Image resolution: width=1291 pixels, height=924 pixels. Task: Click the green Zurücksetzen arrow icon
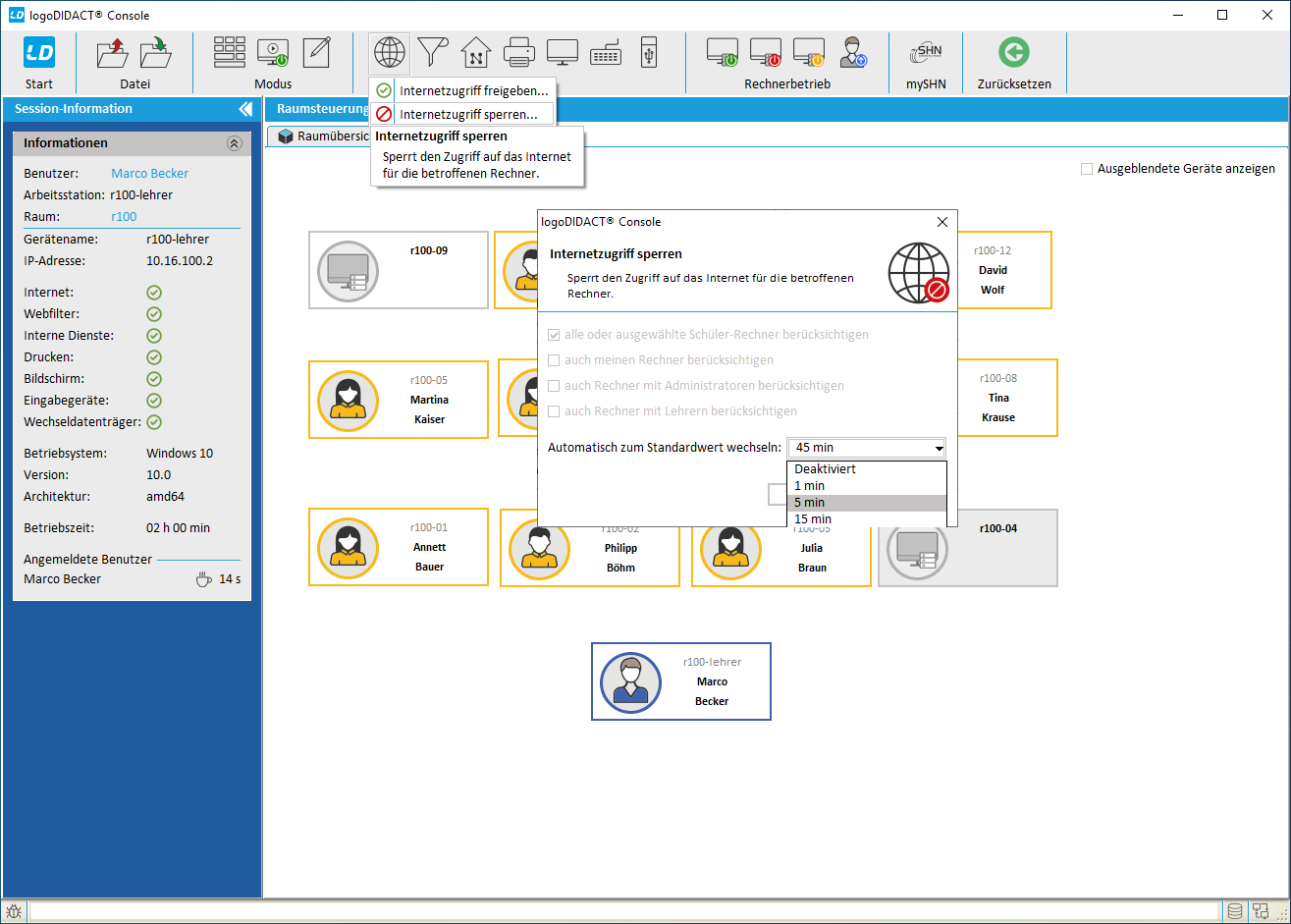[1014, 51]
